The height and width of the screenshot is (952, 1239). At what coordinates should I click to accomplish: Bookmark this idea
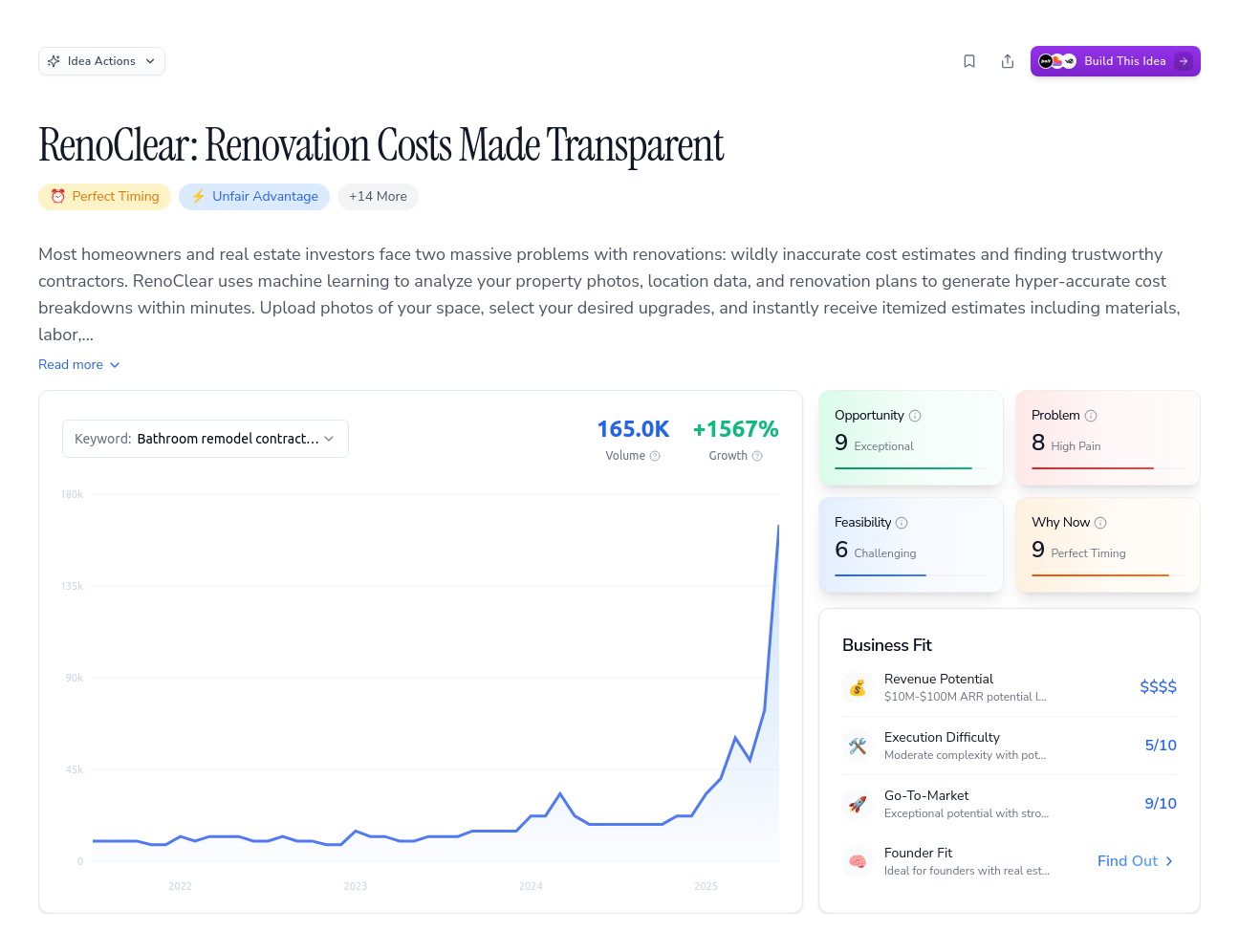click(969, 61)
